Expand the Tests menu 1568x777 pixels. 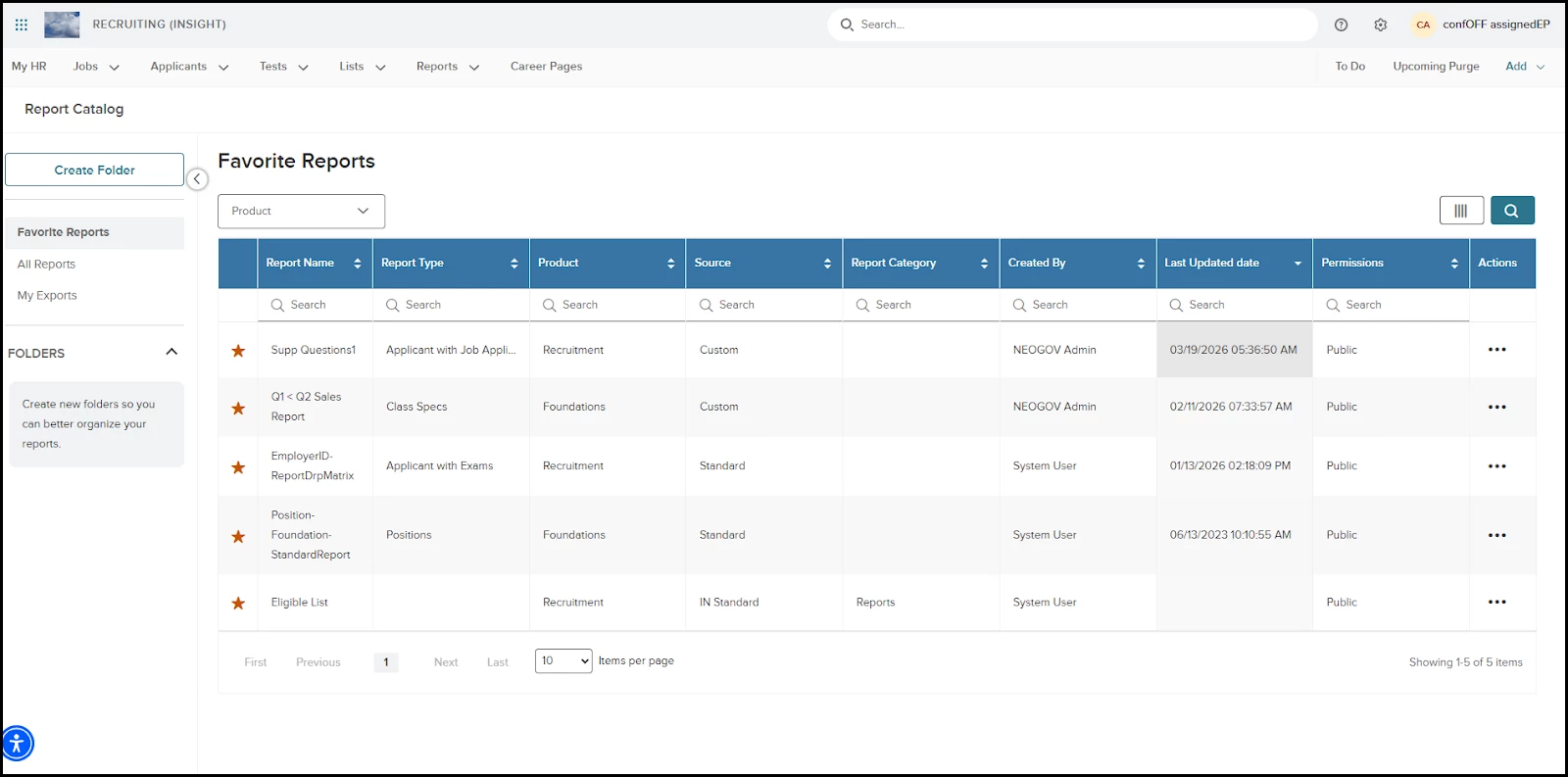(x=284, y=67)
